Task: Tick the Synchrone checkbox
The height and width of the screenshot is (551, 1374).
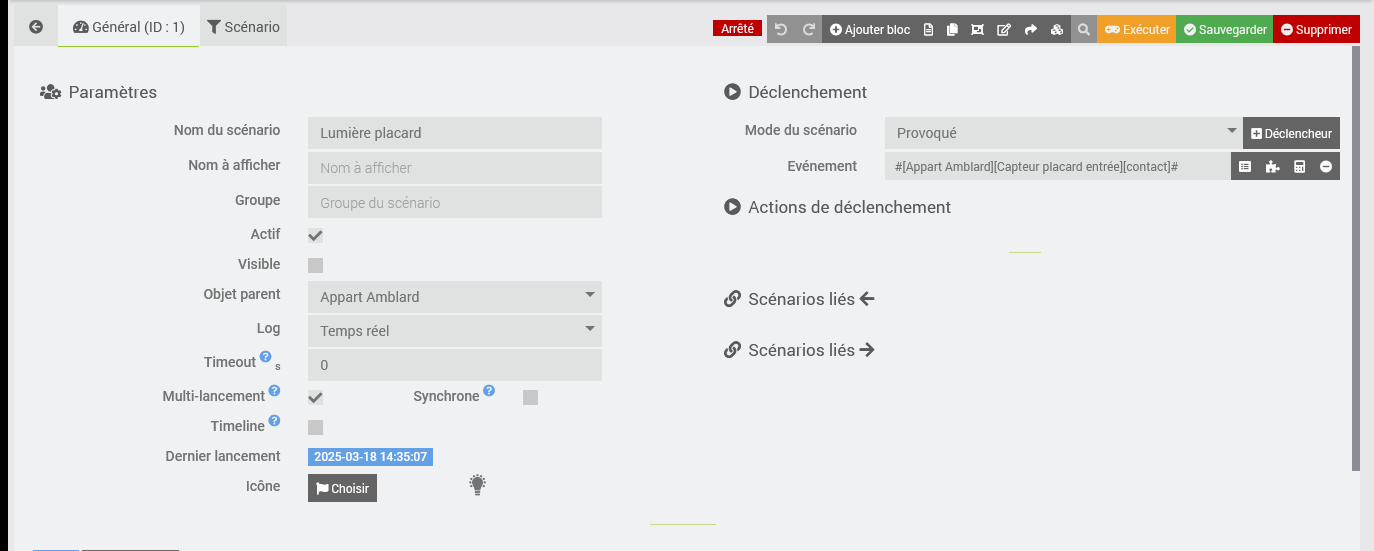Action: pos(530,397)
